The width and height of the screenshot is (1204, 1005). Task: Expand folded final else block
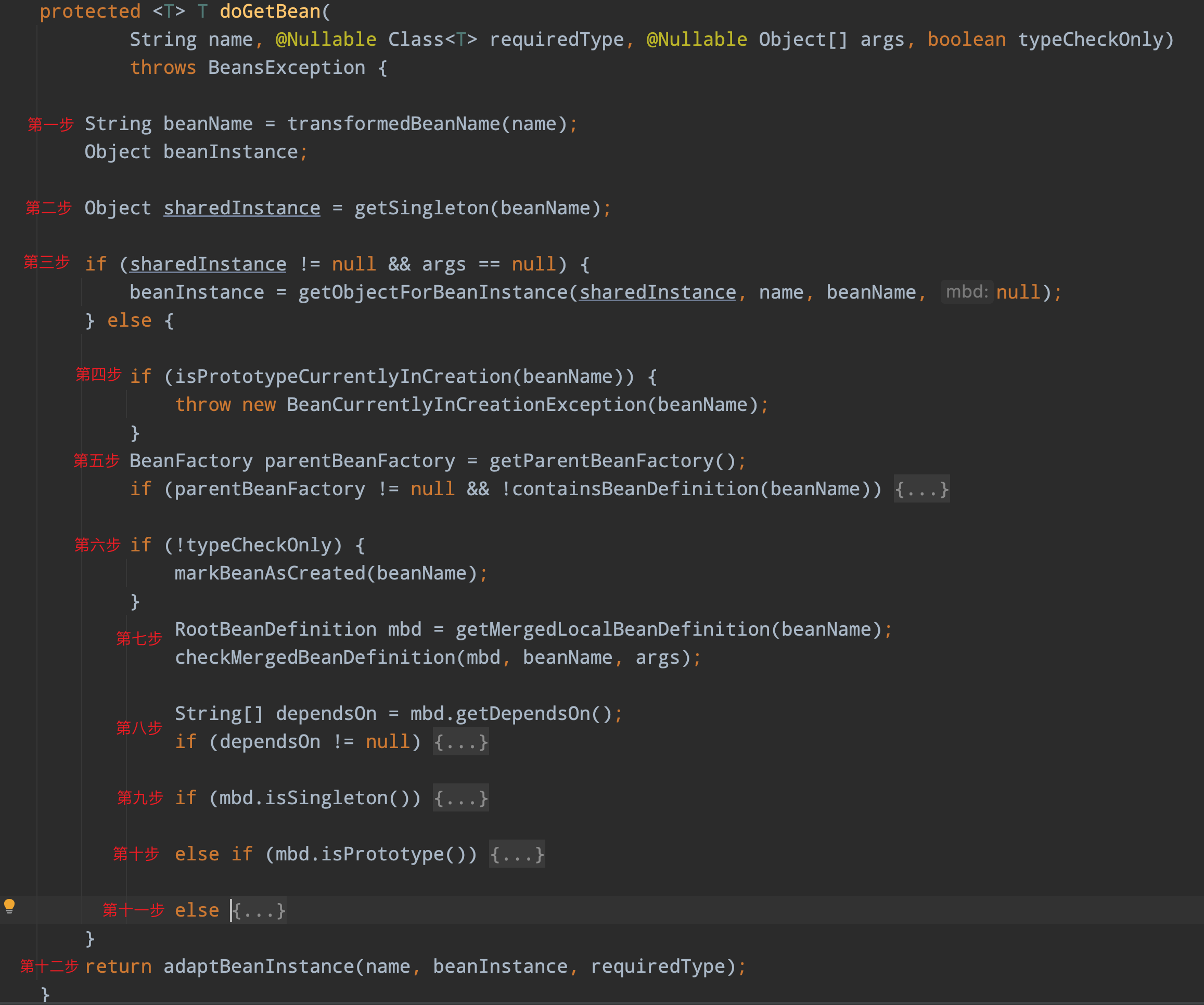pos(259,910)
